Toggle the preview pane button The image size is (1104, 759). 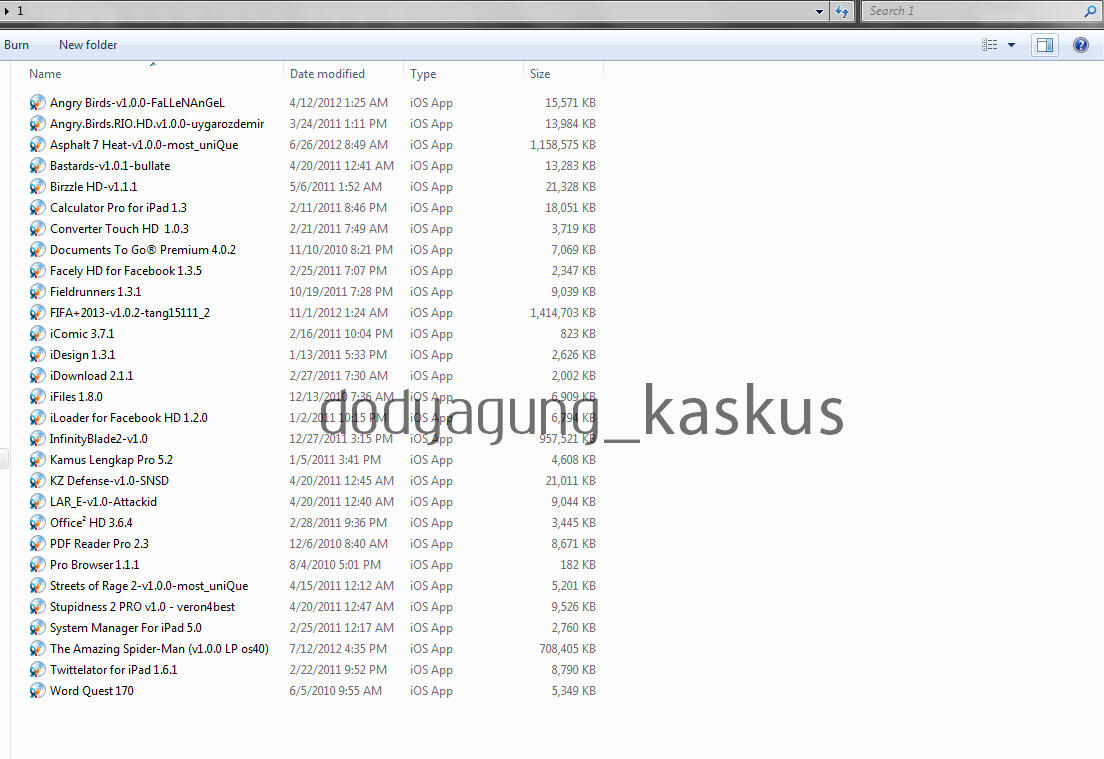click(1045, 45)
